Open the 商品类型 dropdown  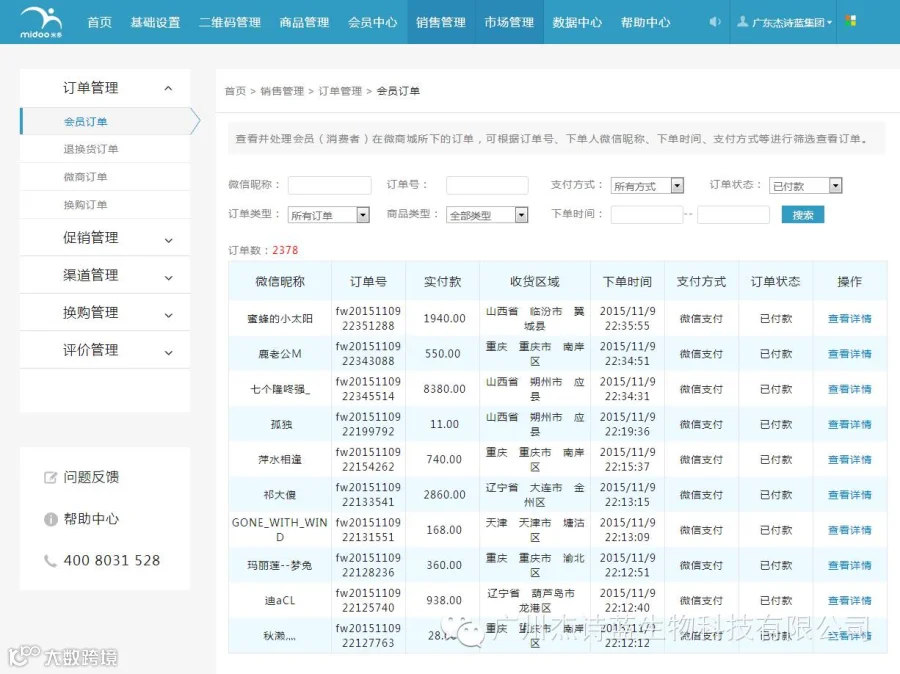[x=487, y=215]
